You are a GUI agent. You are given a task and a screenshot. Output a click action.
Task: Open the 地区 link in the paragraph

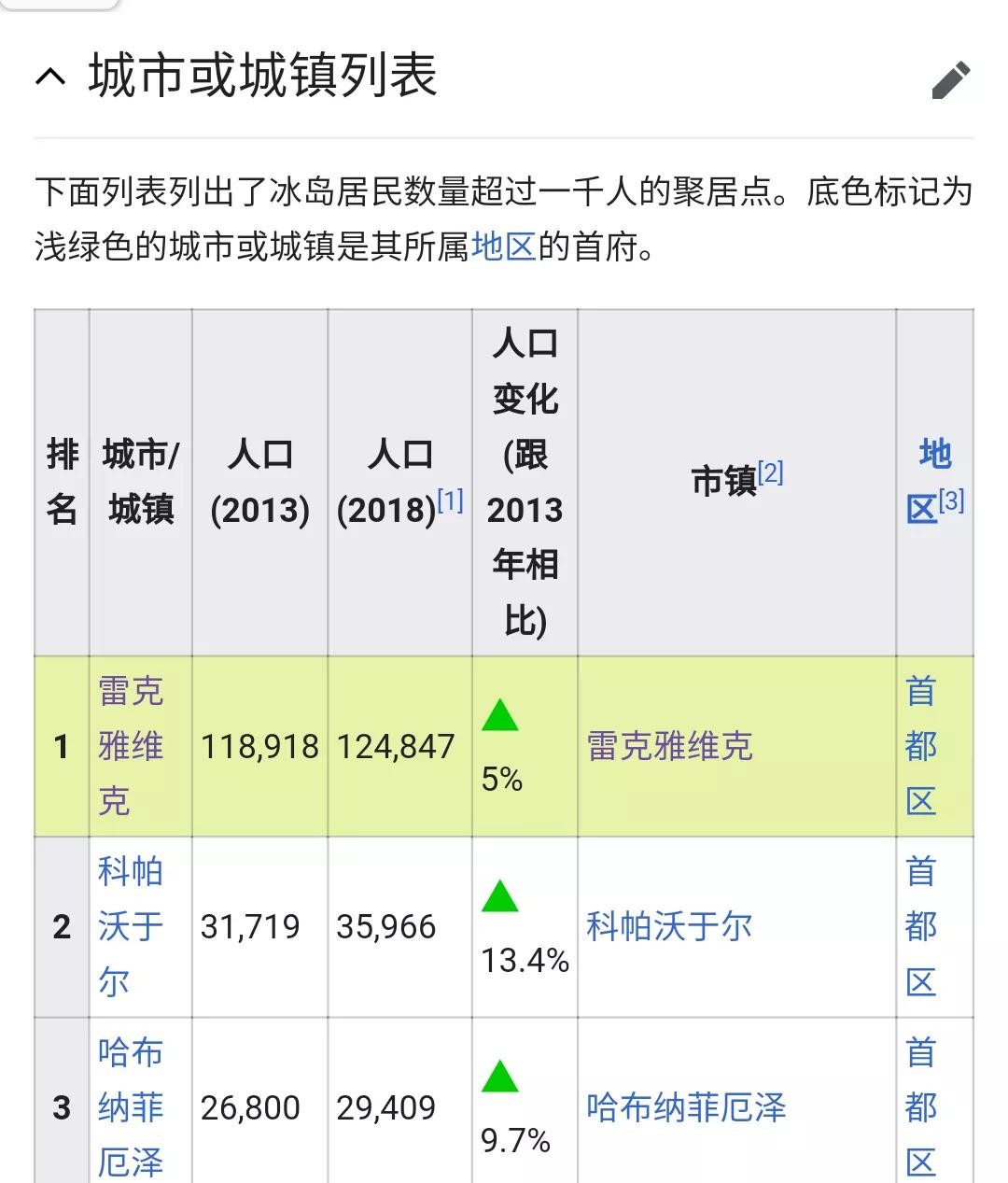click(x=503, y=246)
